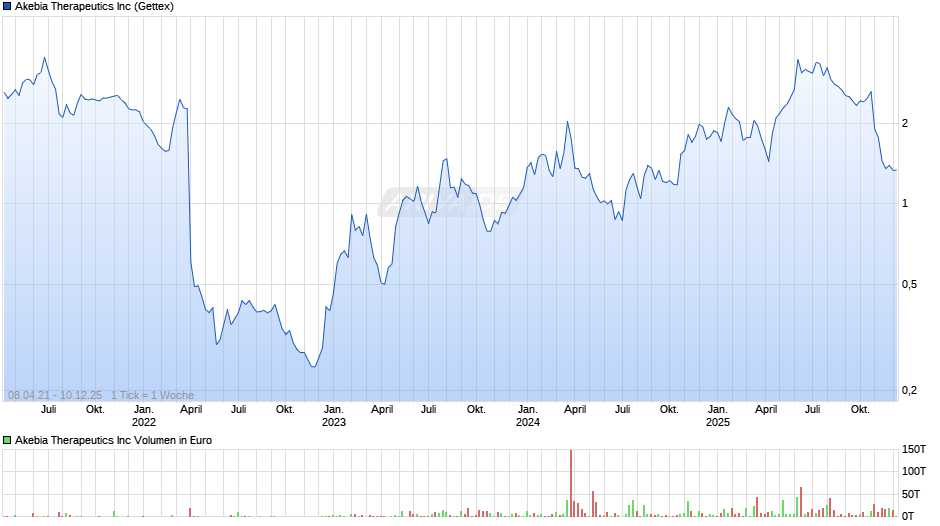Viewport: 940px width, 526px height.
Task: Click the 'Jan. 2024' time axis label
Action: tap(528, 416)
